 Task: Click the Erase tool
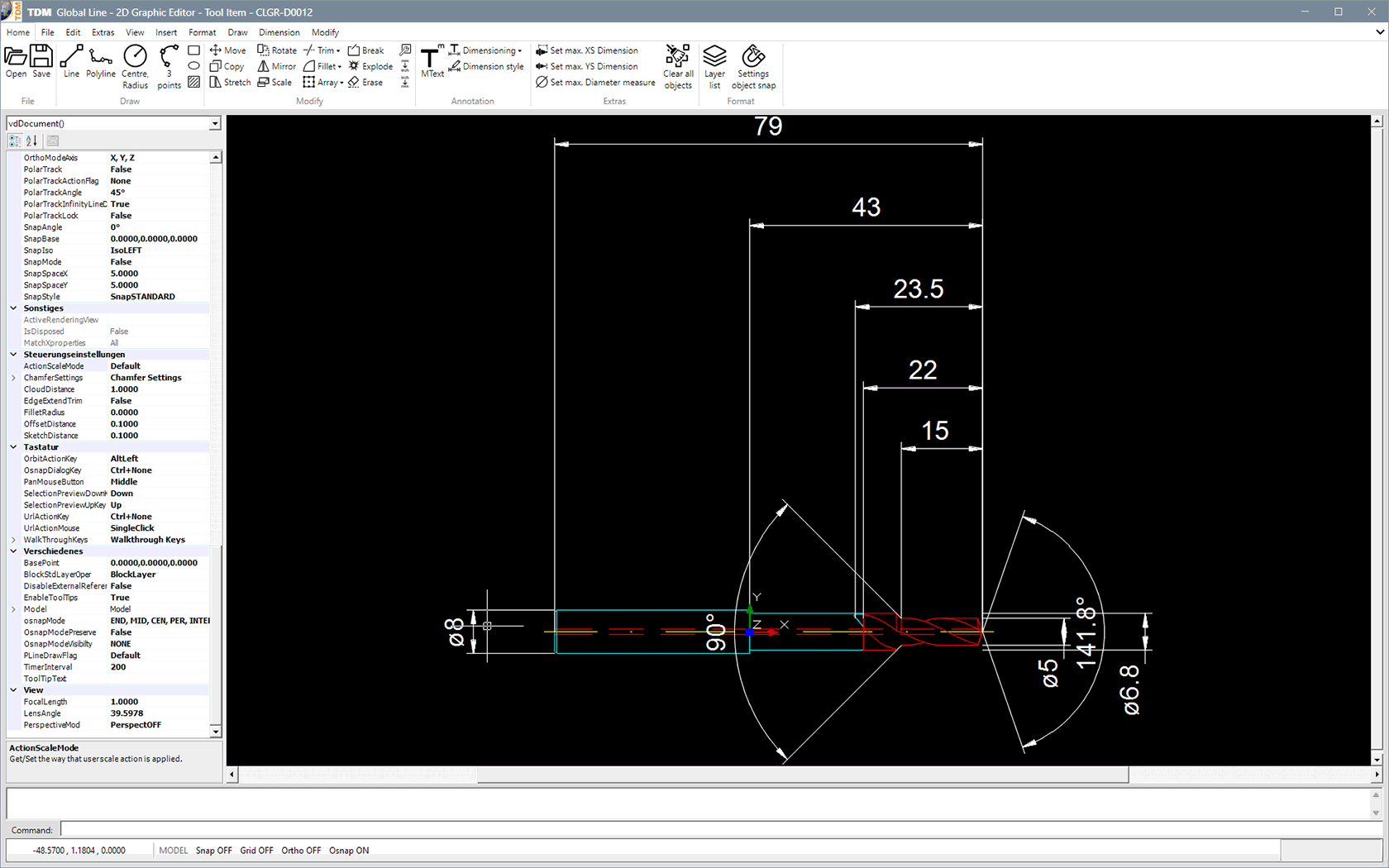click(x=365, y=82)
